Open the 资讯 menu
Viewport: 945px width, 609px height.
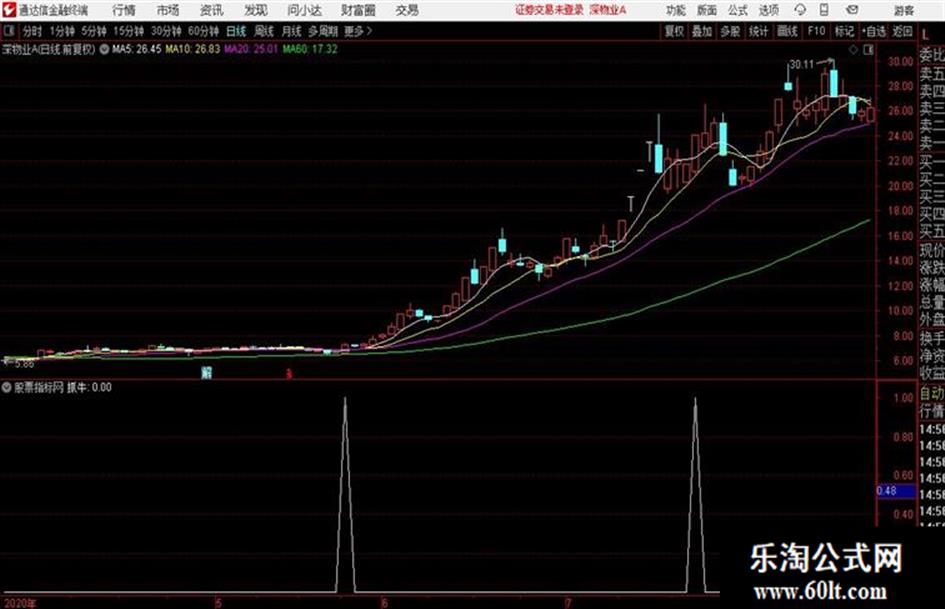pos(212,10)
